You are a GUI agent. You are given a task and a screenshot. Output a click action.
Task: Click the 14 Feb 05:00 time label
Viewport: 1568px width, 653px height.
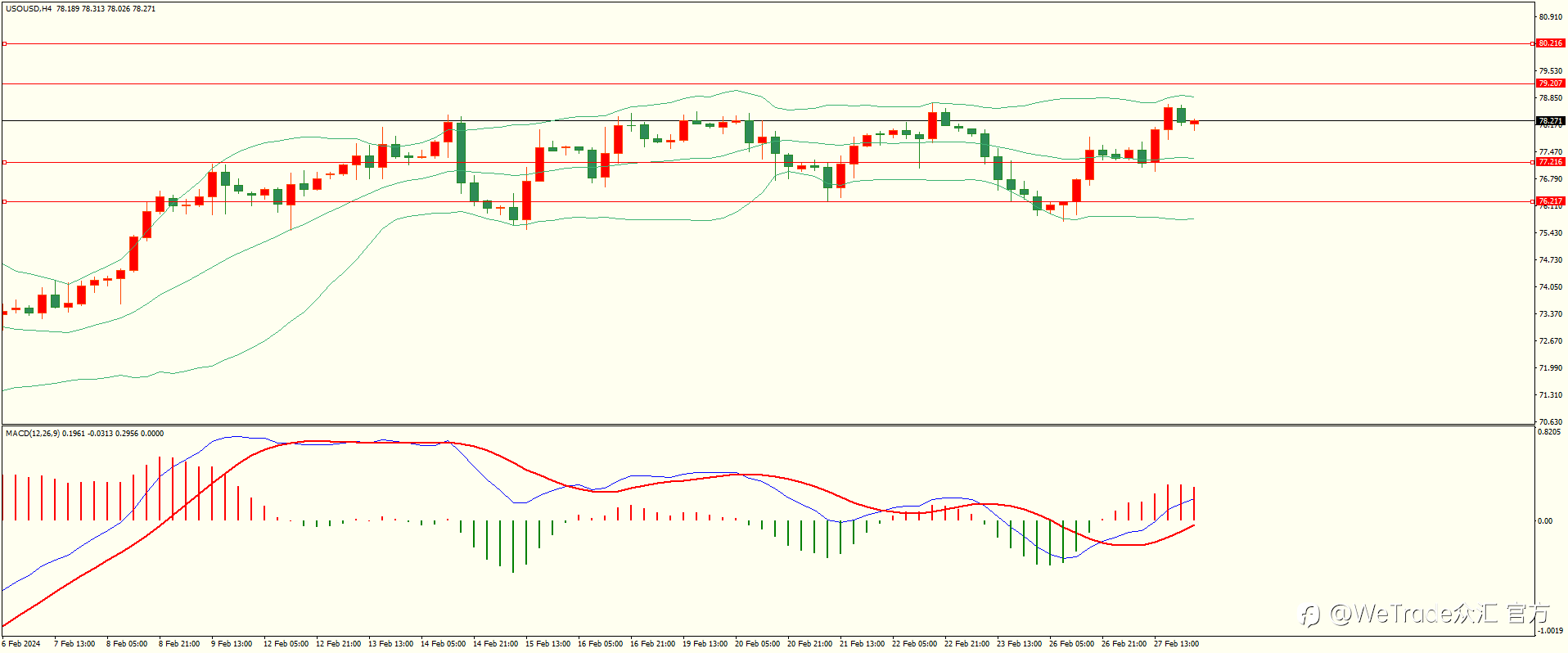443,644
